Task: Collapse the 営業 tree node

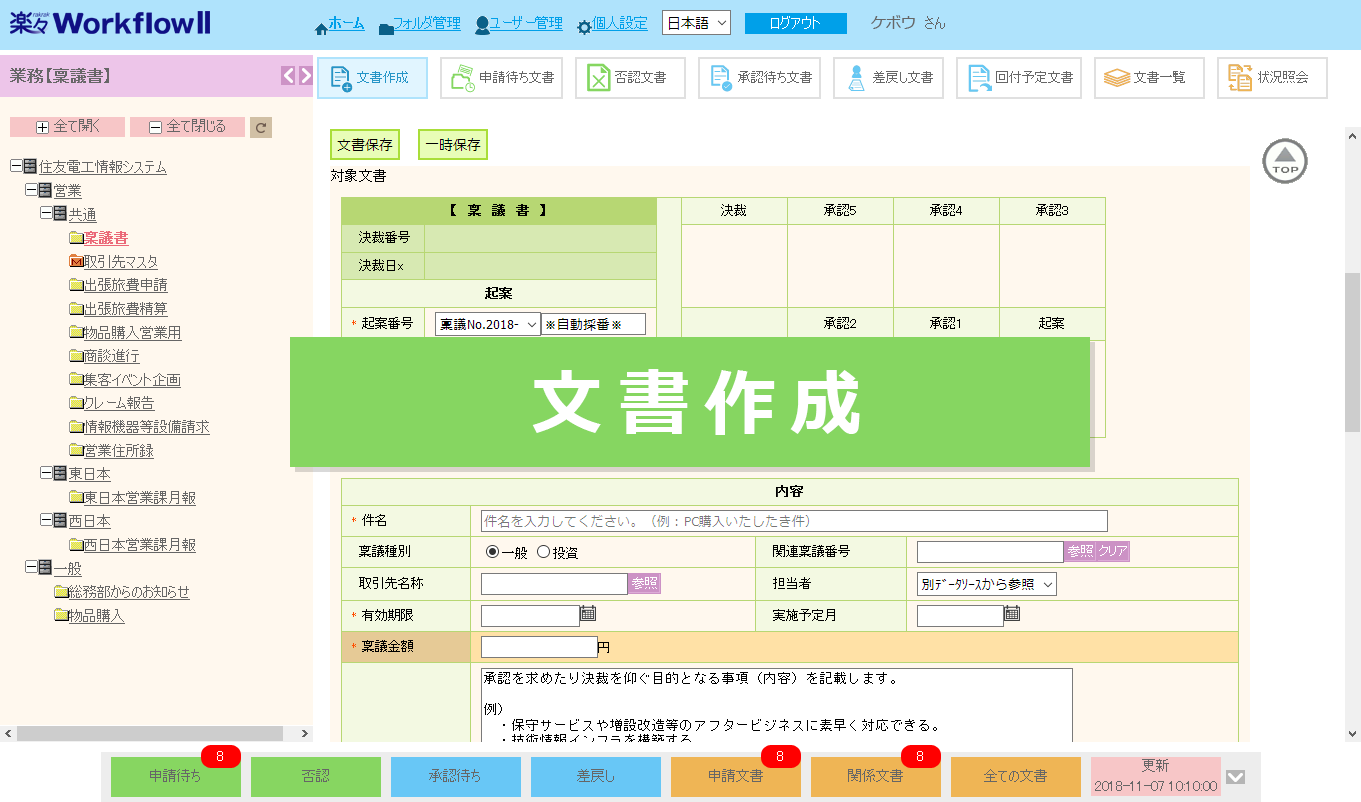Action: coord(31,190)
